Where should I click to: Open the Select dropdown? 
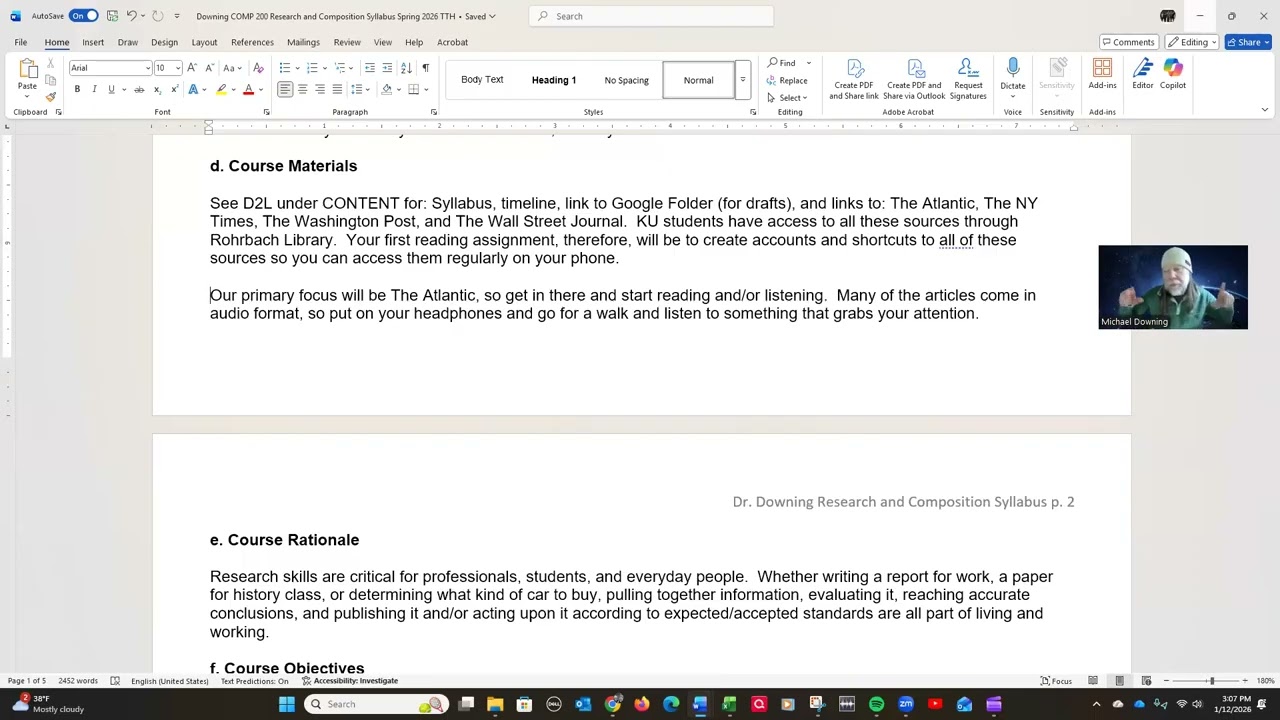788,98
